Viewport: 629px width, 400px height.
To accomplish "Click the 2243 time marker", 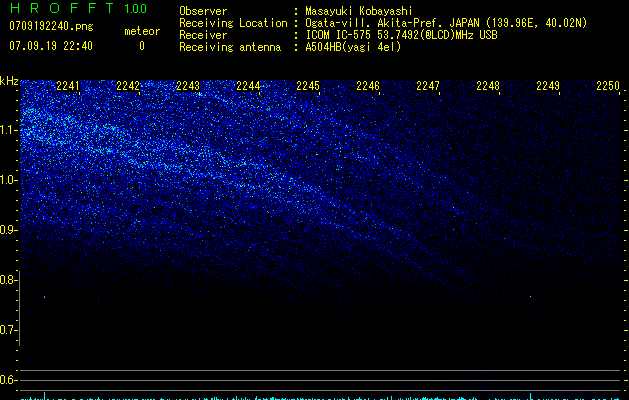I will (188, 86).
